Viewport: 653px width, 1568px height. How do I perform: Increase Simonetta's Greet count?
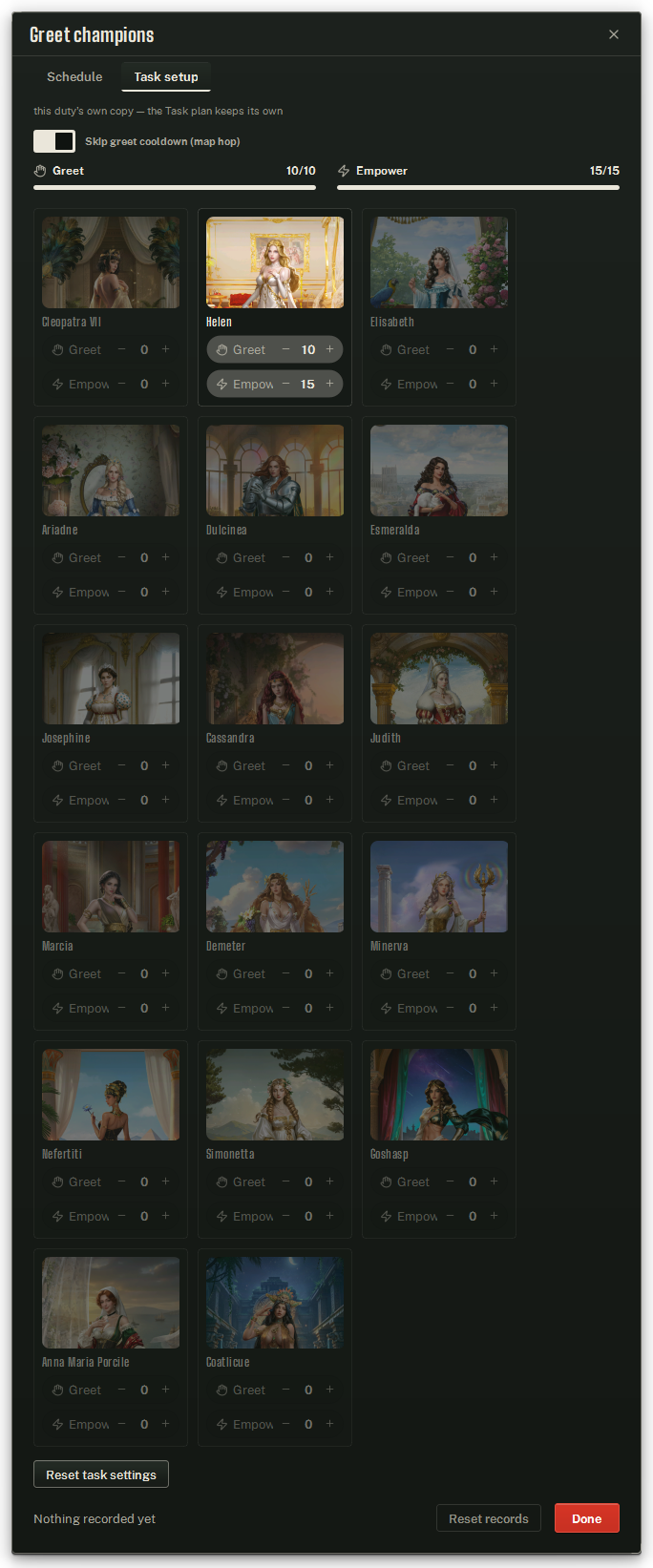point(329,1181)
